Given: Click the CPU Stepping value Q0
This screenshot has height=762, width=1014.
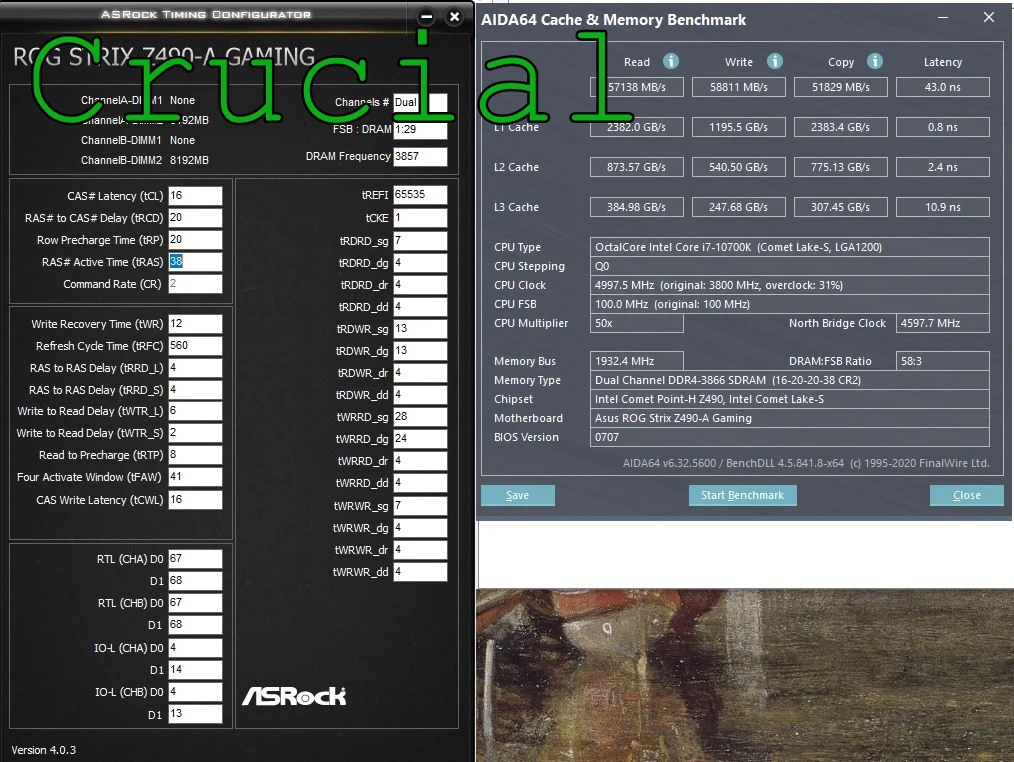Looking at the screenshot, I should [790, 267].
